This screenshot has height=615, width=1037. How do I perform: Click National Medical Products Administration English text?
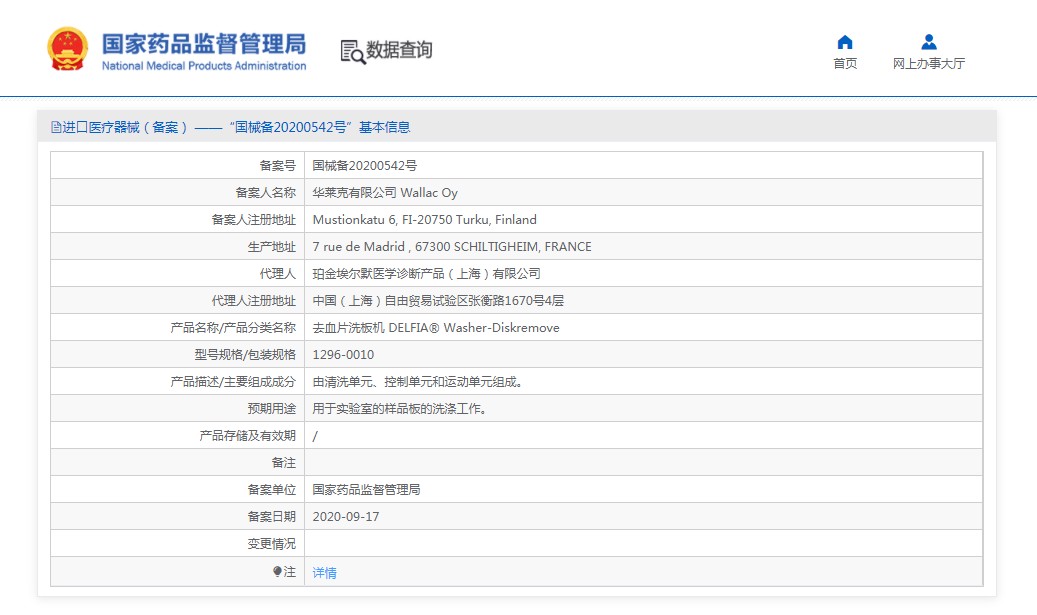pyautogui.click(x=204, y=66)
